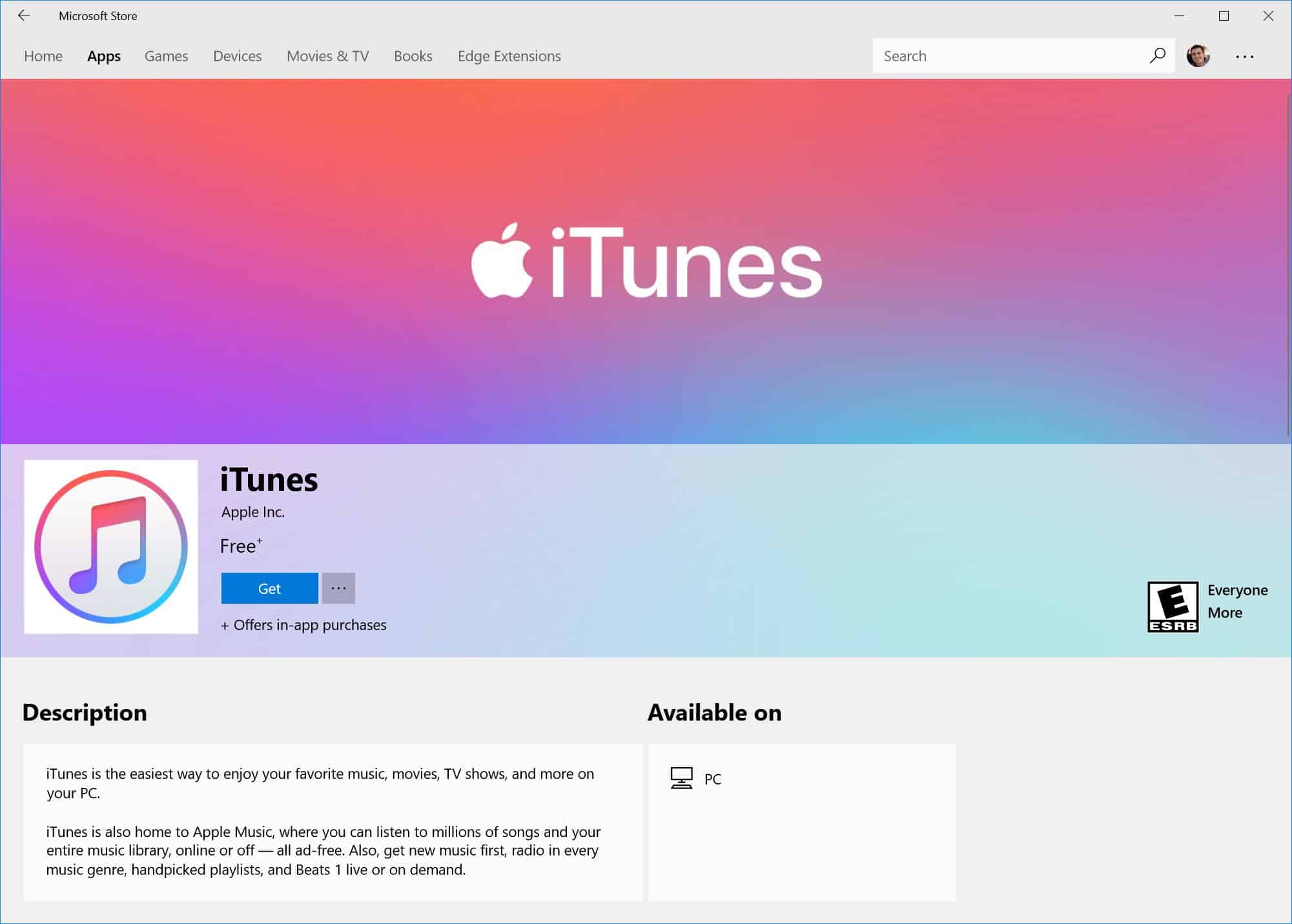Screen dimensions: 1292x924
Task: Click the Available on heading
Action: [x=714, y=712]
